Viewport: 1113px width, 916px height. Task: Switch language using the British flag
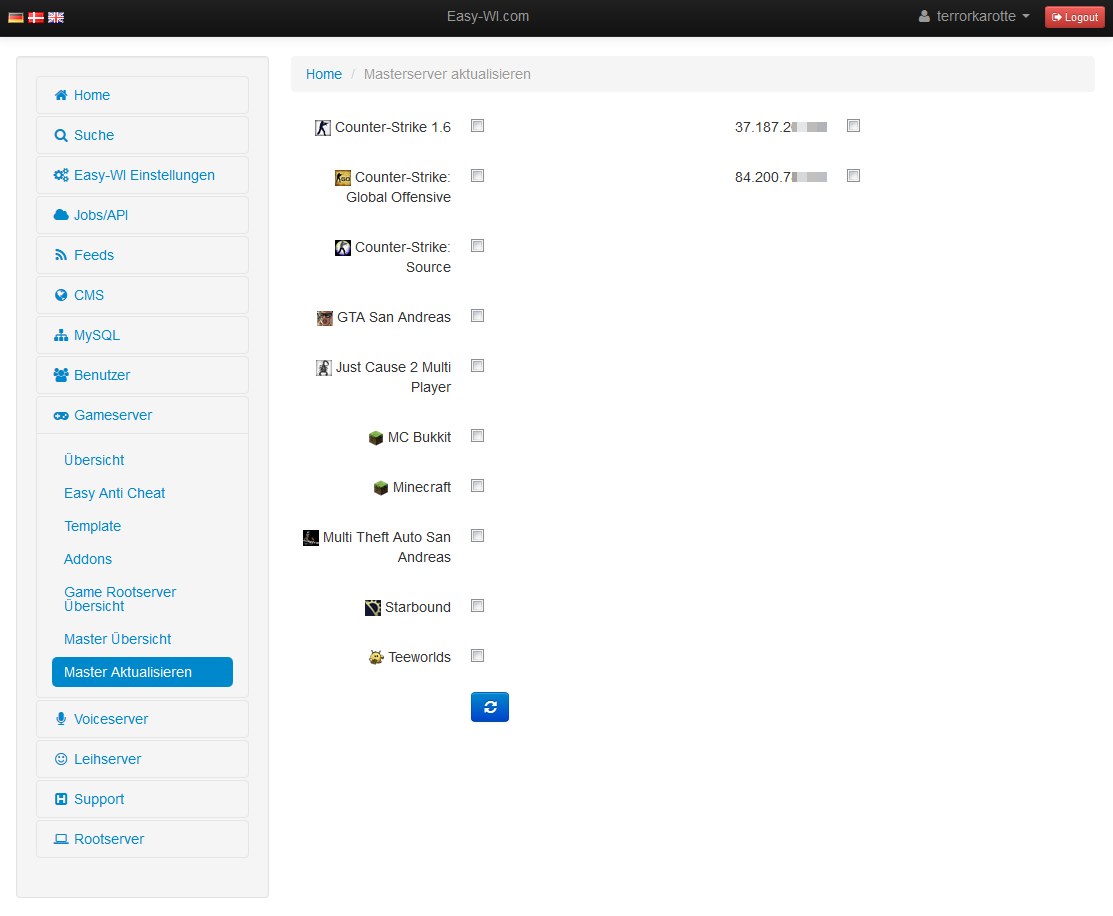[55, 16]
